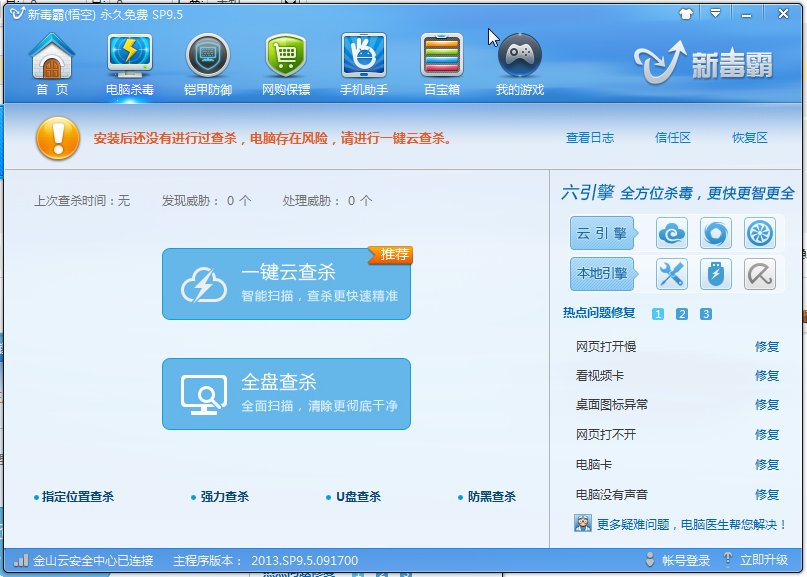
Task: Click 修复 for 电脑没有声音
Action: point(767,495)
